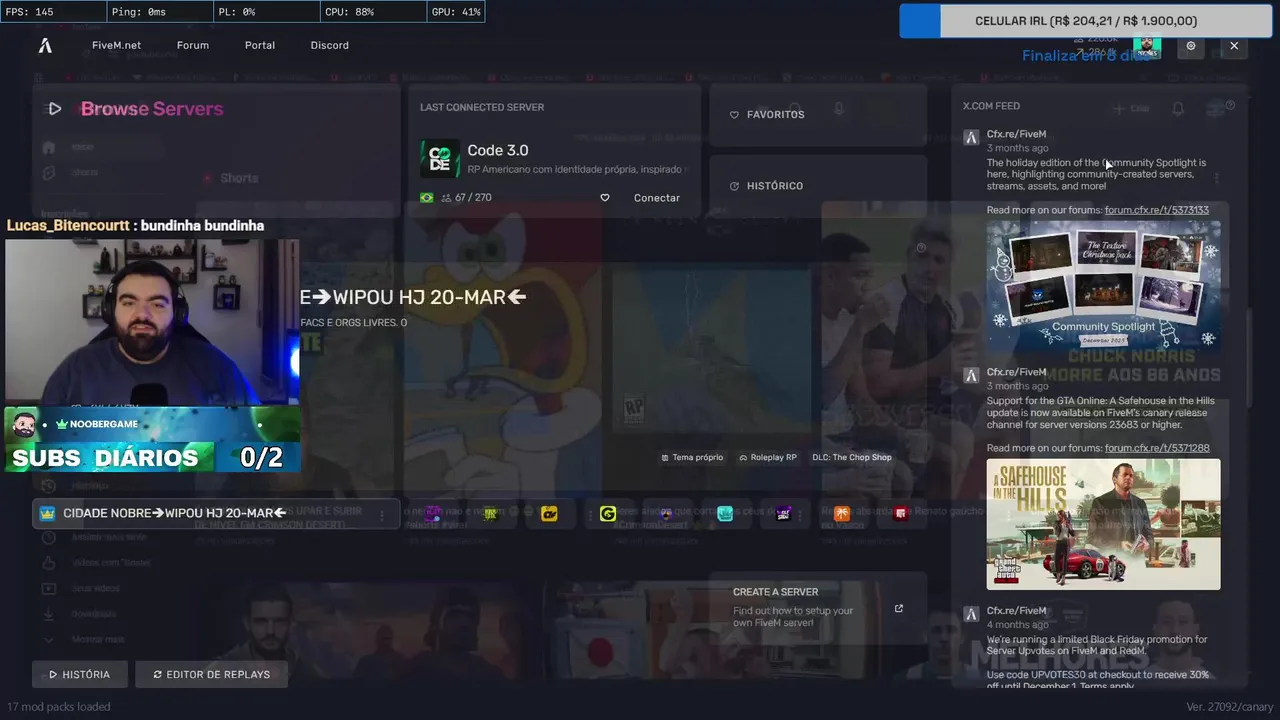1280x720 pixels.
Task: Open Browse Servers
Action: [x=152, y=109]
